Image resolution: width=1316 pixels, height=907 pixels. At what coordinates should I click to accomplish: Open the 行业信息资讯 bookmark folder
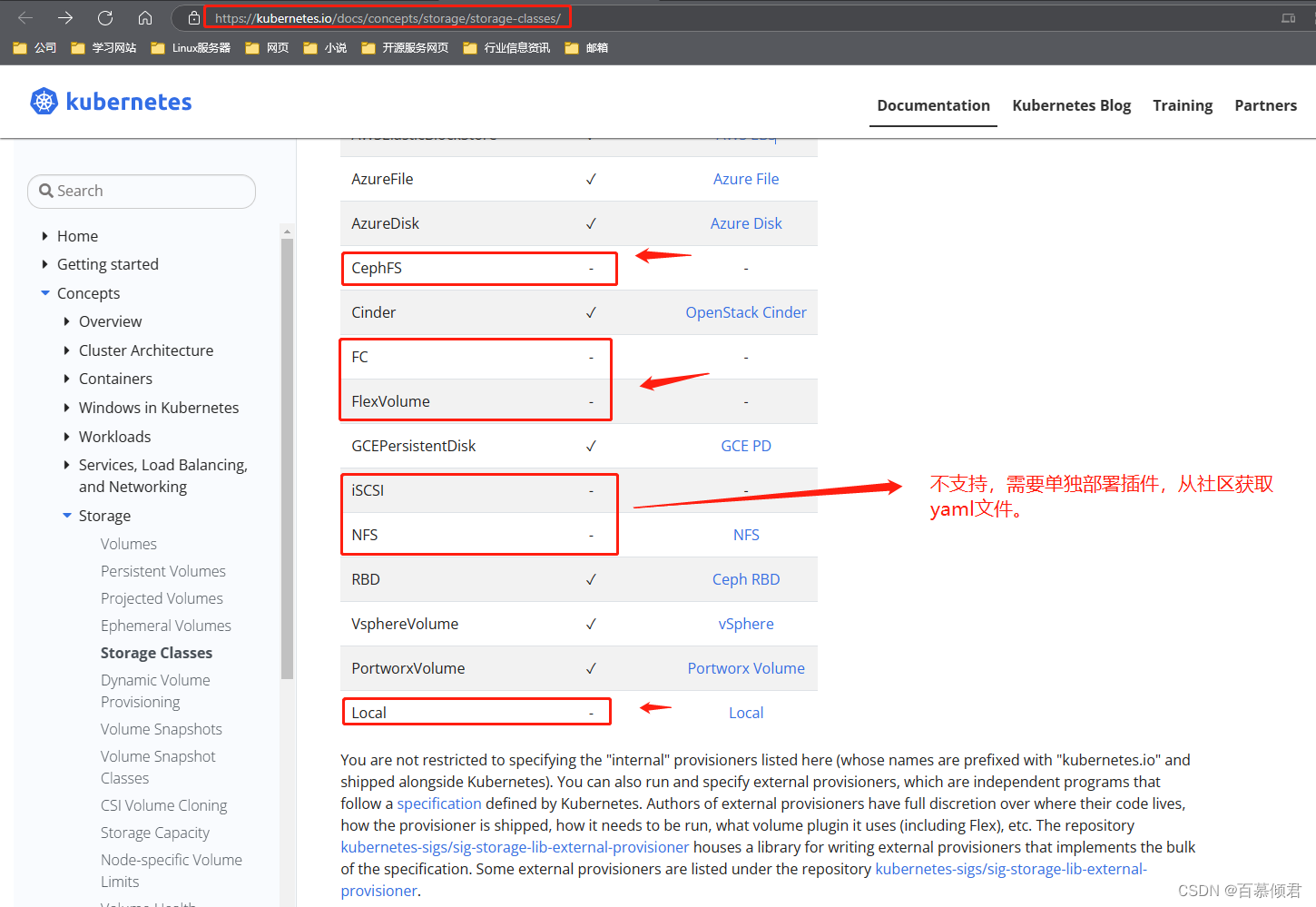click(506, 48)
